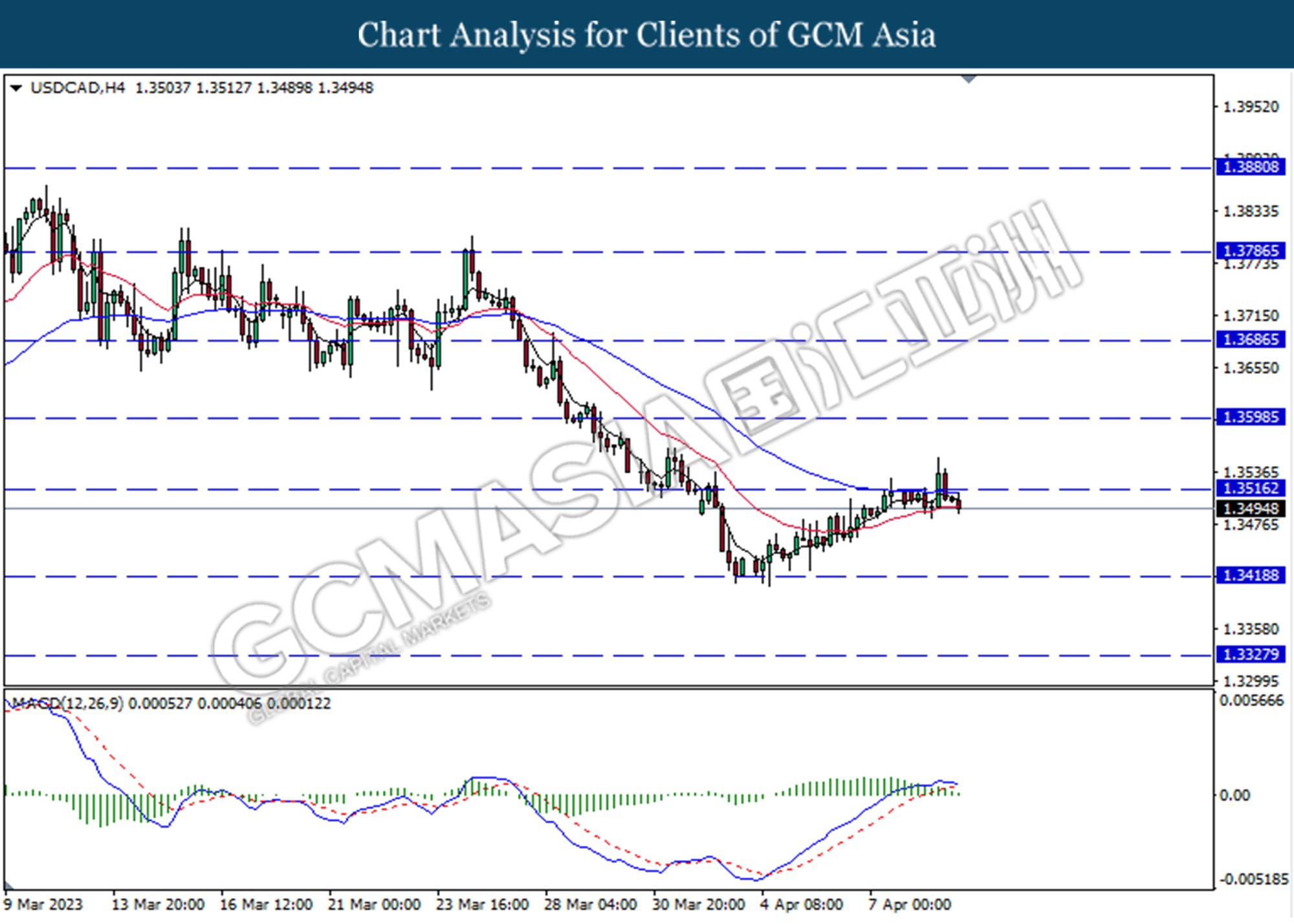This screenshot has width=1294, height=924.
Task: Select the 1.37865 price level label
Action: [1251, 250]
